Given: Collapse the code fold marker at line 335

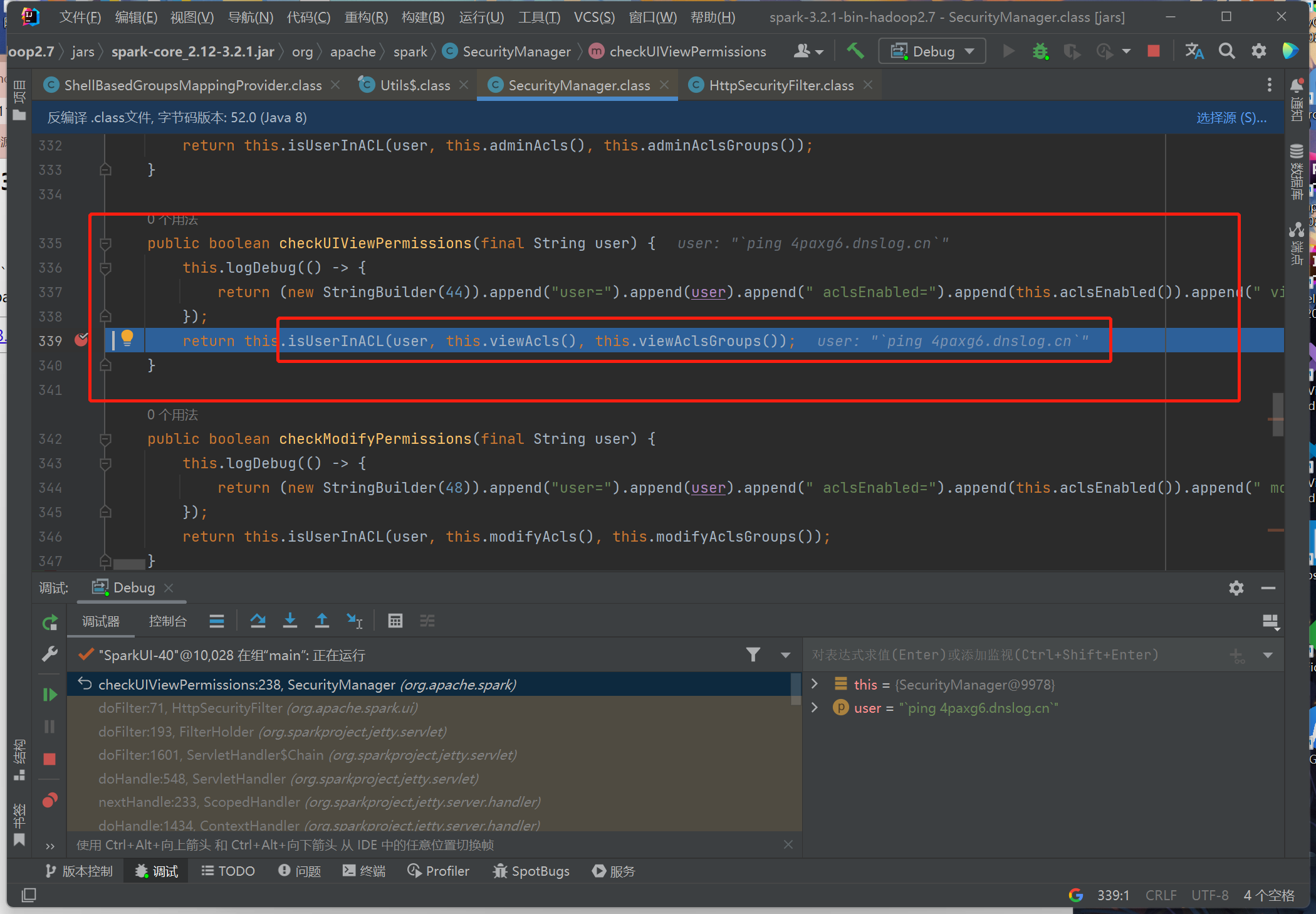Looking at the screenshot, I should 105,243.
